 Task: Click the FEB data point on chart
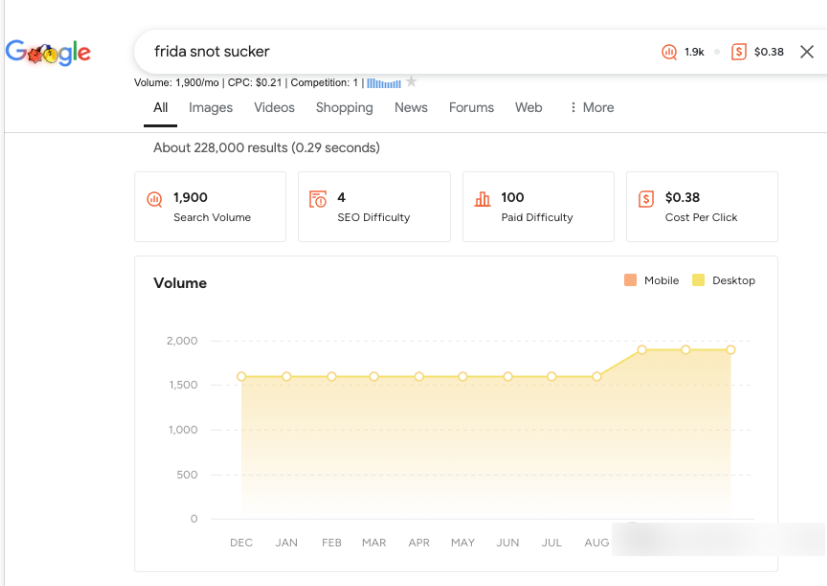pos(331,377)
